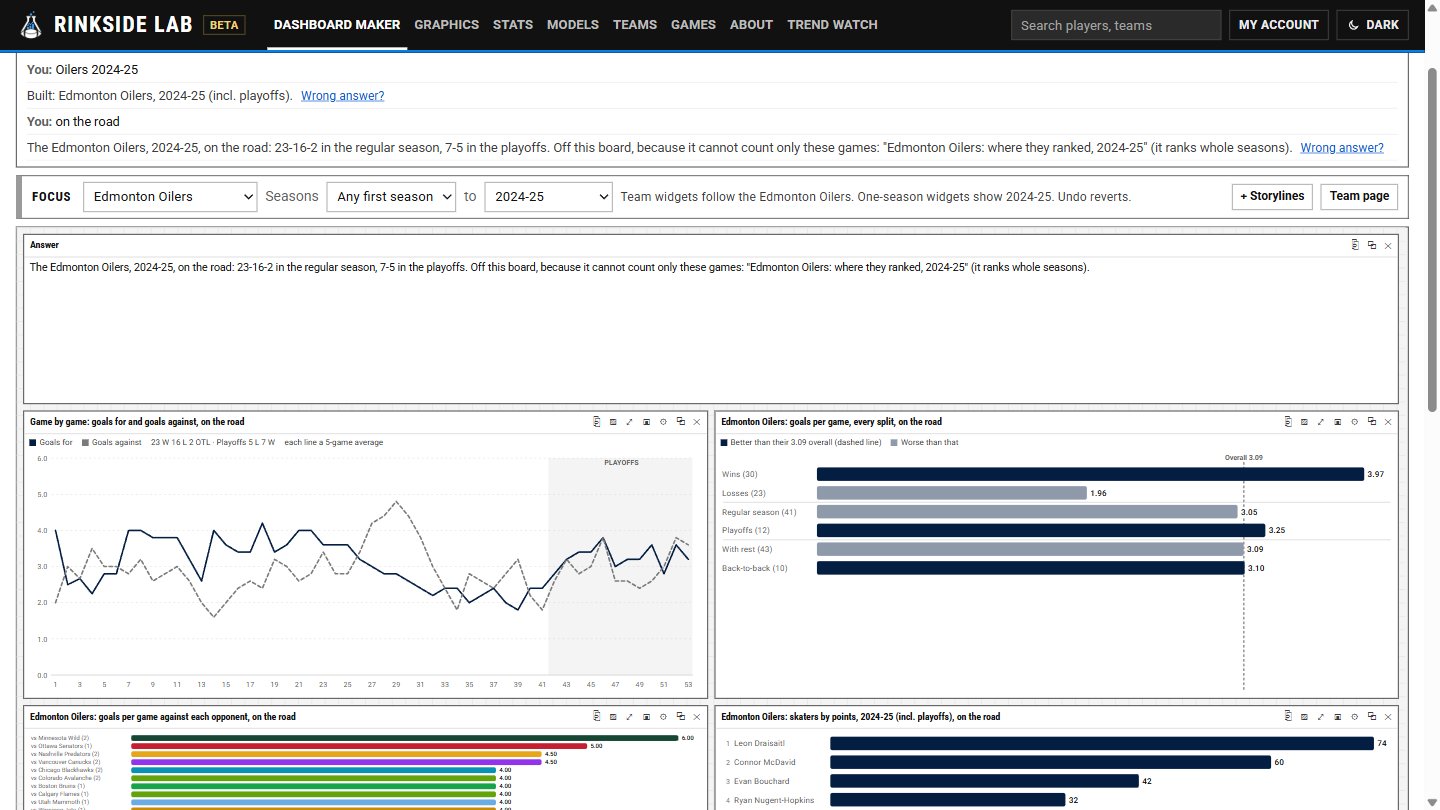Screen dimensions: 1440x810
Task: Click Wrong answer link after the on-the-road reply
Action: (1342, 148)
